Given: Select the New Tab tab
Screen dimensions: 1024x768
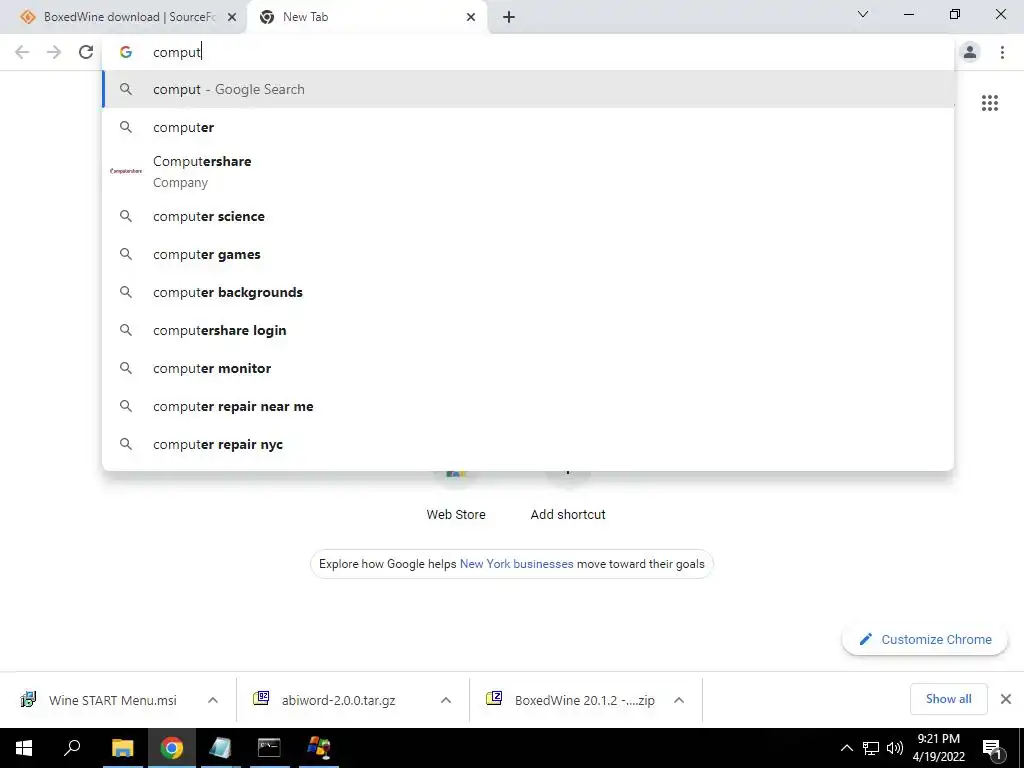Looking at the screenshot, I should 367,17.
